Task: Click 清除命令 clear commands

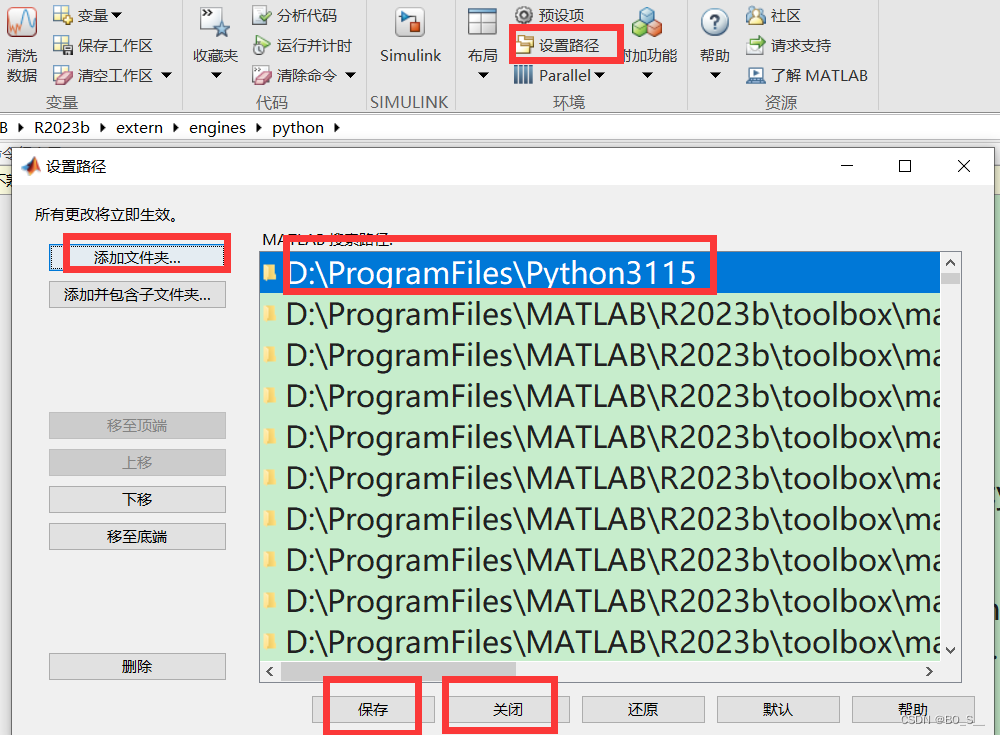Action: click(295, 75)
